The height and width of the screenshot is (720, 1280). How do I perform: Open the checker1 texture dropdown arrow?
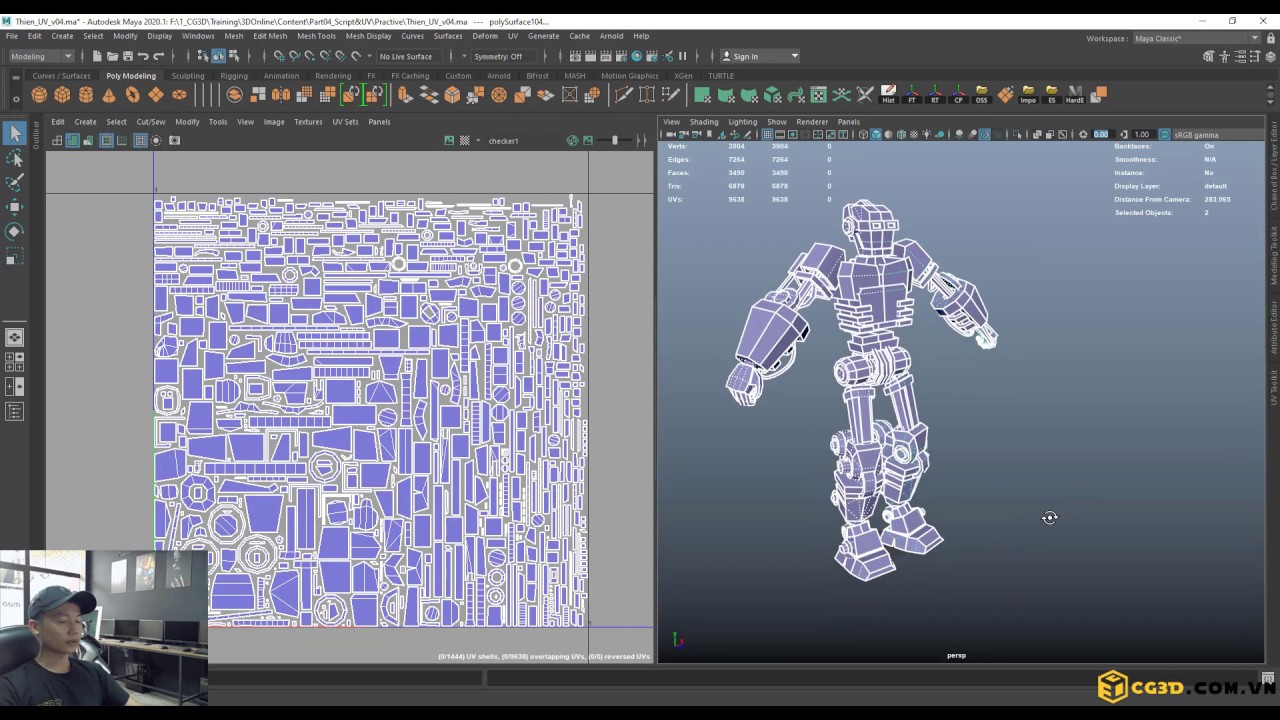click(478, 141)
